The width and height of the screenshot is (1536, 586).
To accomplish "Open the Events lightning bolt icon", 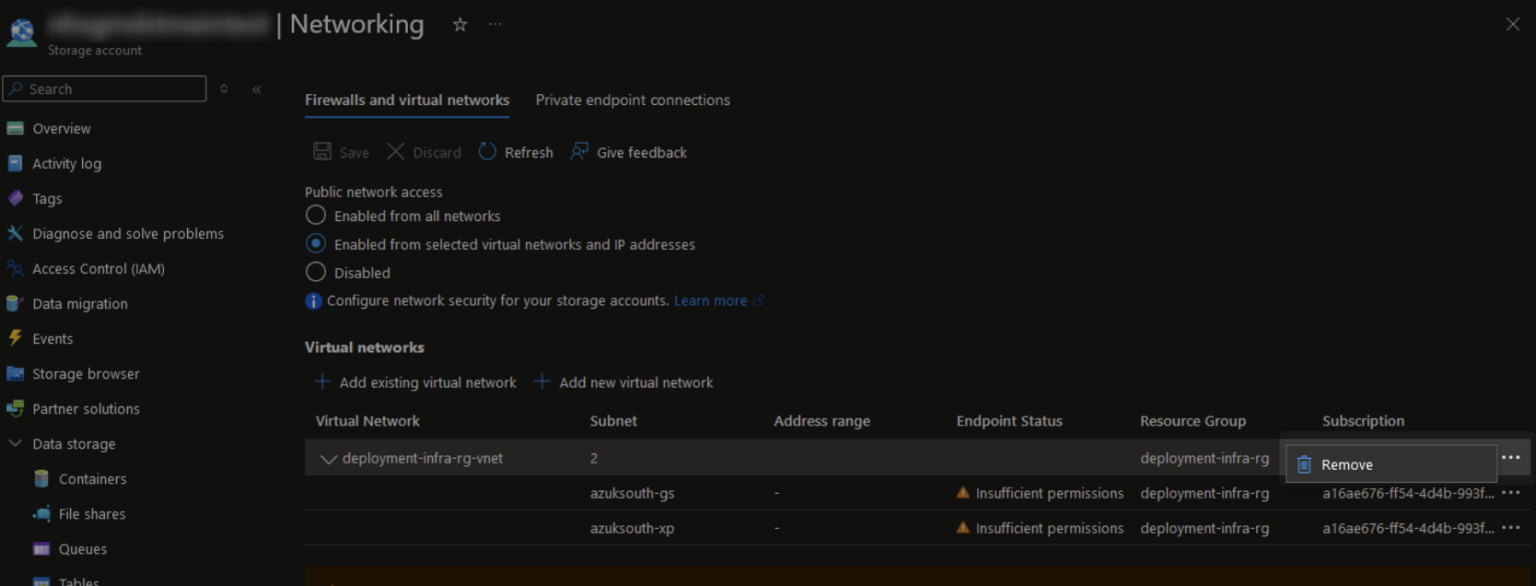I will click(x=17, y=338).
